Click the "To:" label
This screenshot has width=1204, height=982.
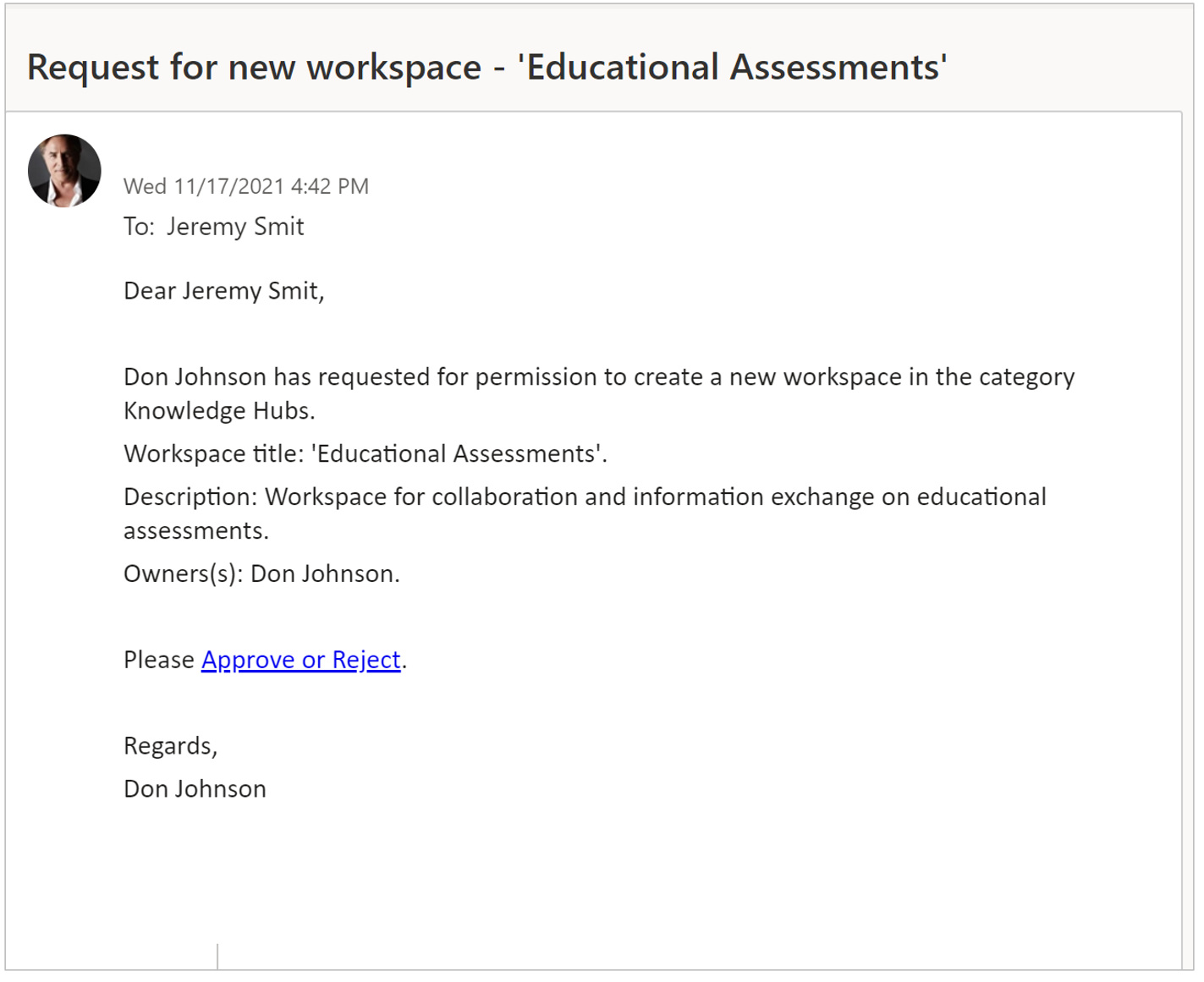point(139,227)
